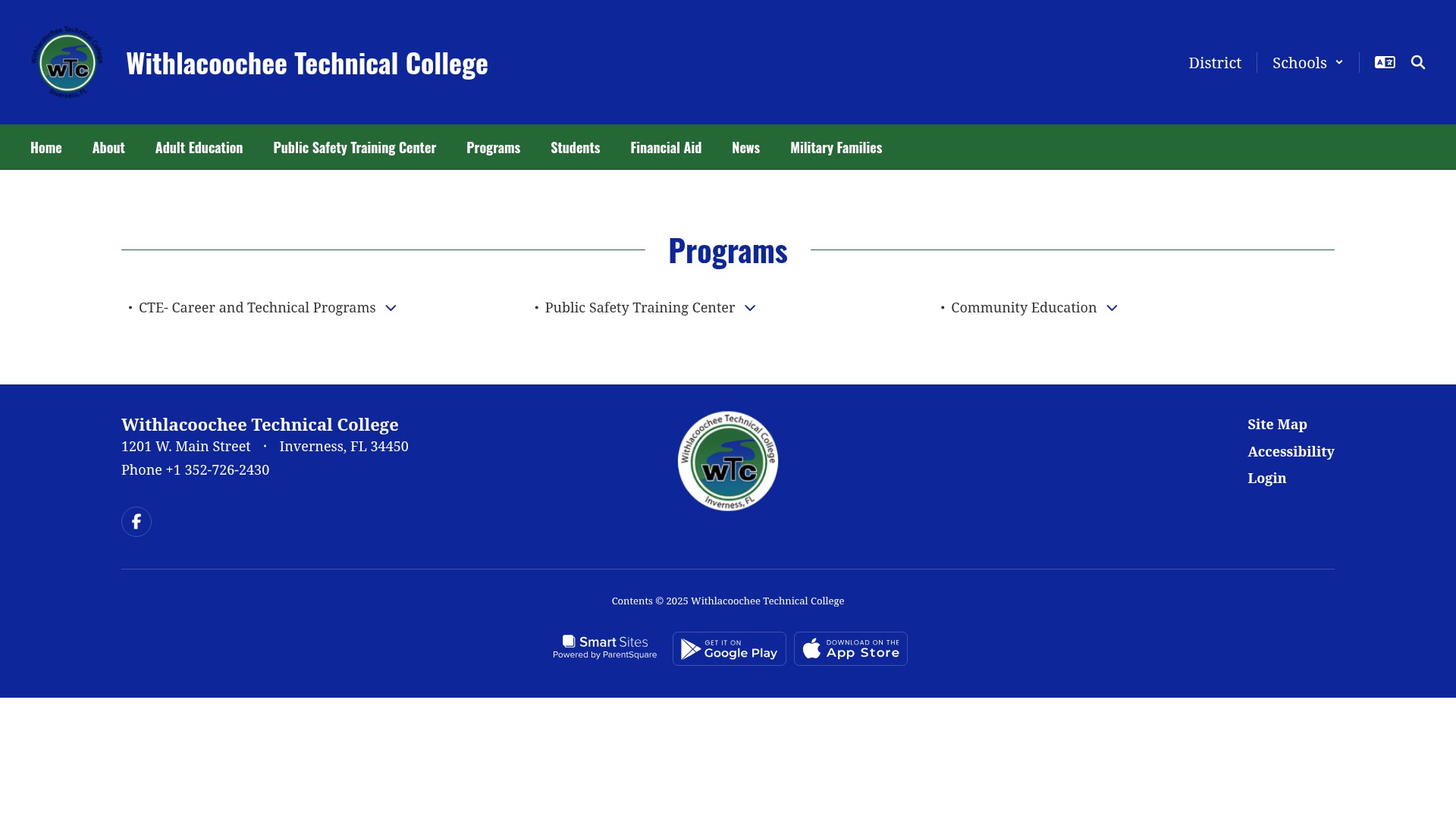
Task: Open the About menu
Action: pyautogui.click(x=108, y=147)
